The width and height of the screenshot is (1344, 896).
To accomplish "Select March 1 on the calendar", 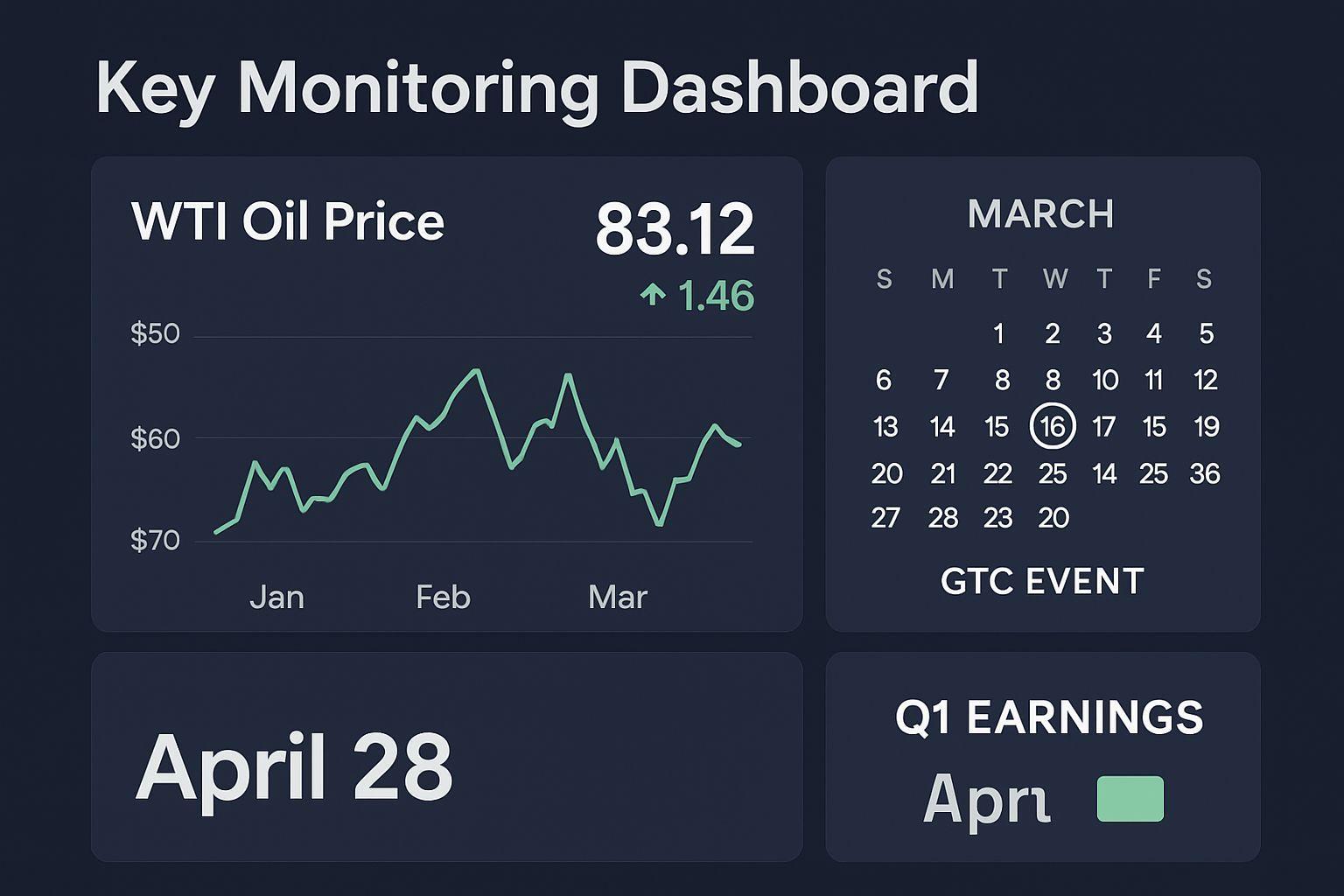I will (x=998, y=333).
